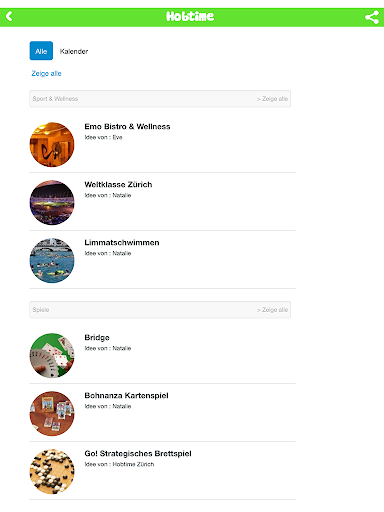This screenshot has height=512, width=384.
Task: Tap the back arrow icon
Action: (9, 16)
